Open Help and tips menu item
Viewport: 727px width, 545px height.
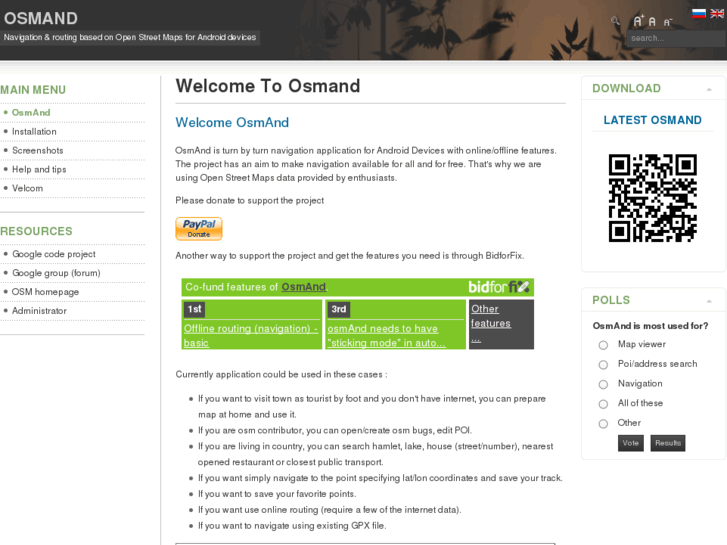coord(39,169)
